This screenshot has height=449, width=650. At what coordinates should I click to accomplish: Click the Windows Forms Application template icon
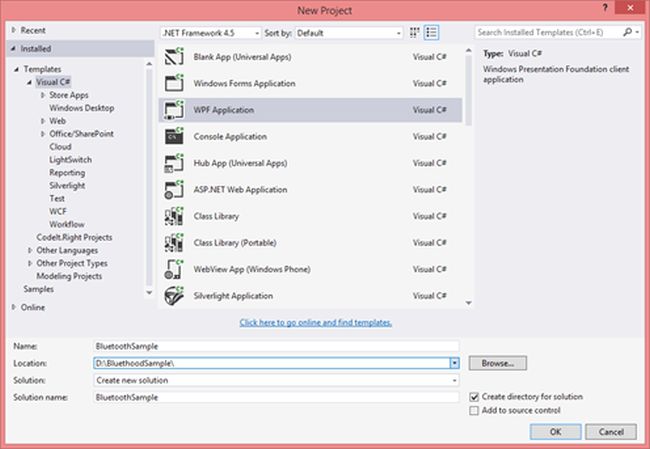tap(174, 83)
